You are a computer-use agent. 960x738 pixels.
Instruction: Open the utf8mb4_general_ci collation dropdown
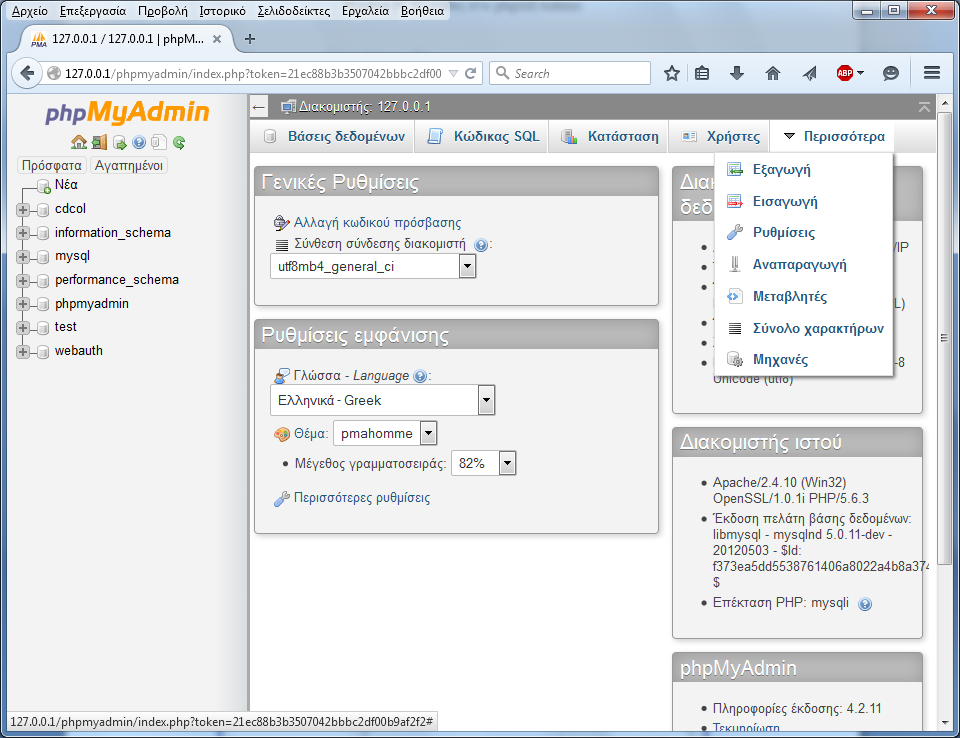(373, 266)
